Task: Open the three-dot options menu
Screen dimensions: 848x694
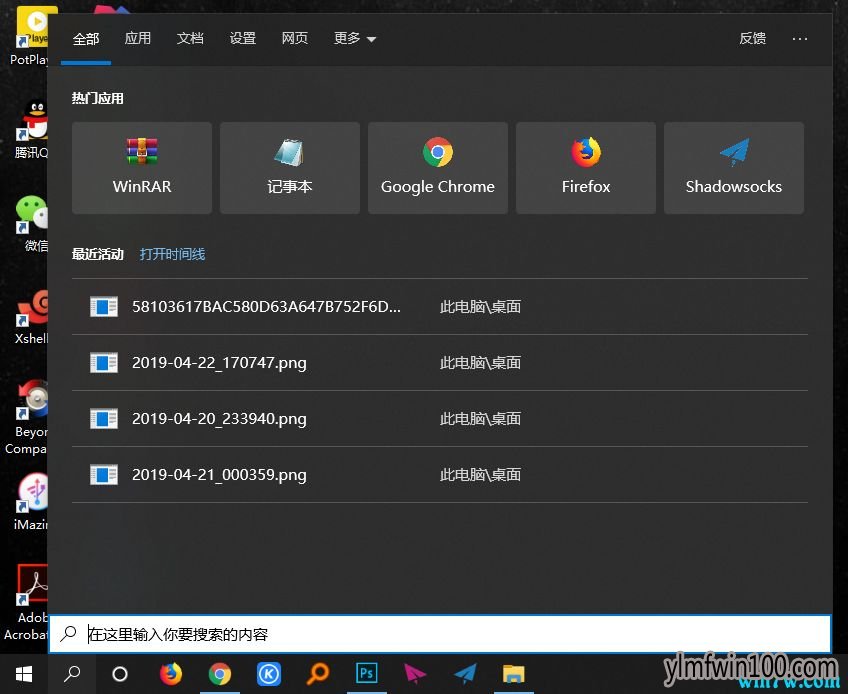Action: [800, 38]
